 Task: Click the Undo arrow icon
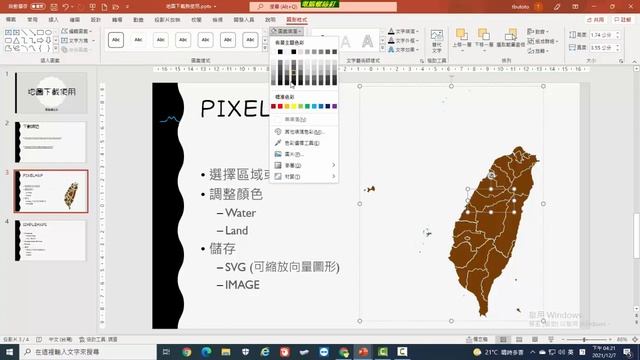point(66,7)
